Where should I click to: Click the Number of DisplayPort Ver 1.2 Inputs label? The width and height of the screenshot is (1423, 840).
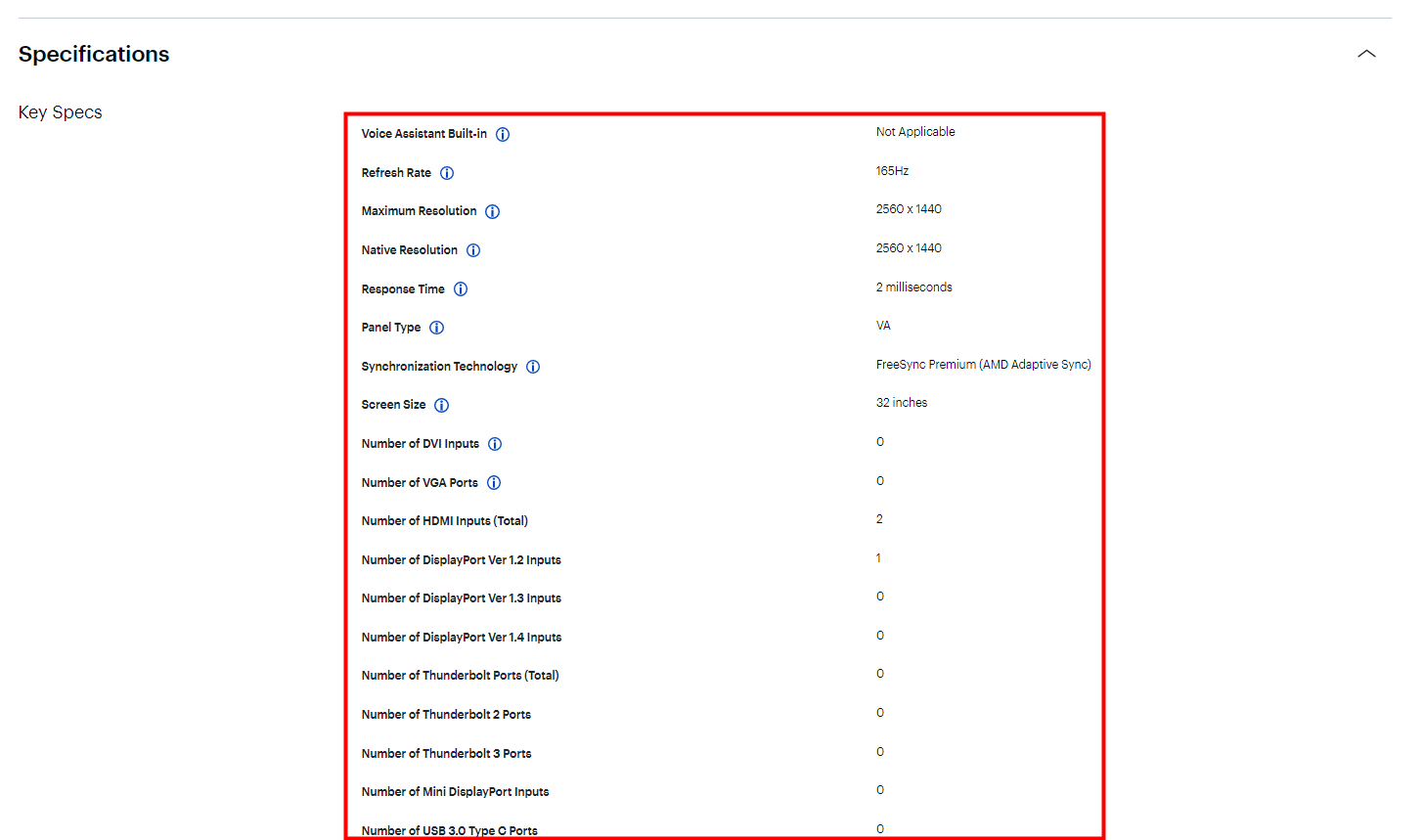[x=461, y=560]
